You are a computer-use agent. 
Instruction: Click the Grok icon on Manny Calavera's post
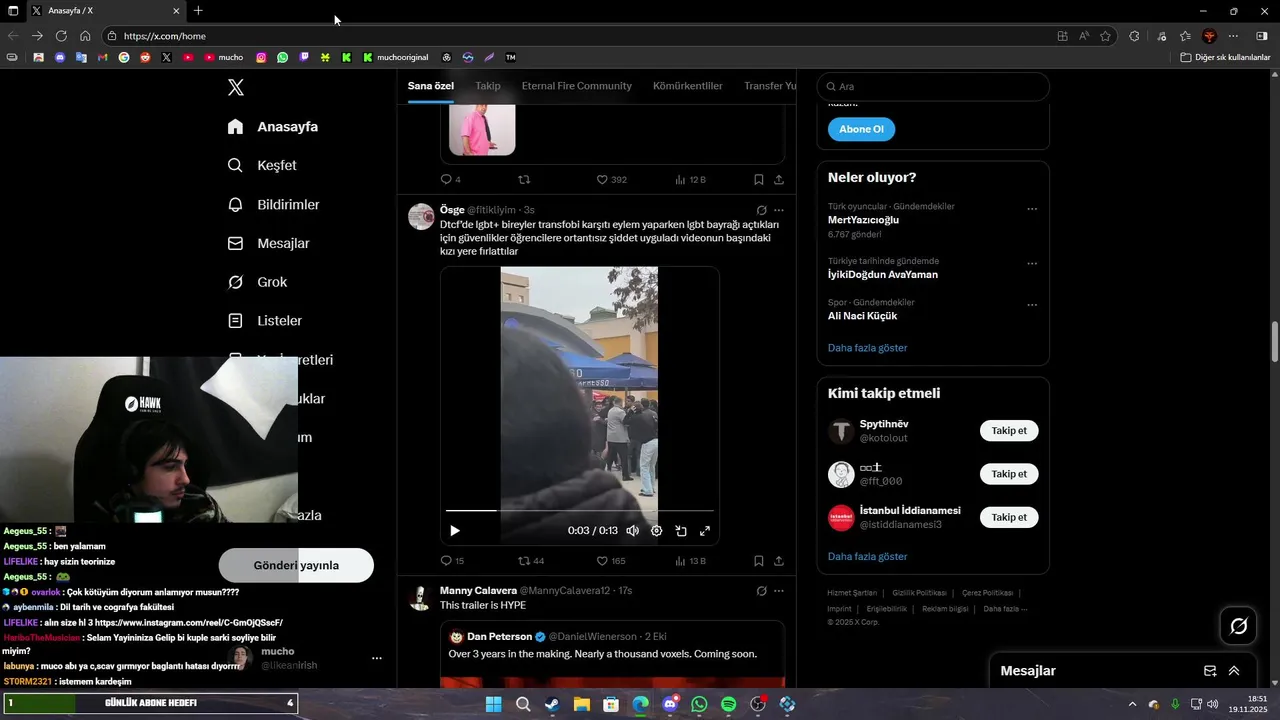pyautogui.click(x=761, y=591)
